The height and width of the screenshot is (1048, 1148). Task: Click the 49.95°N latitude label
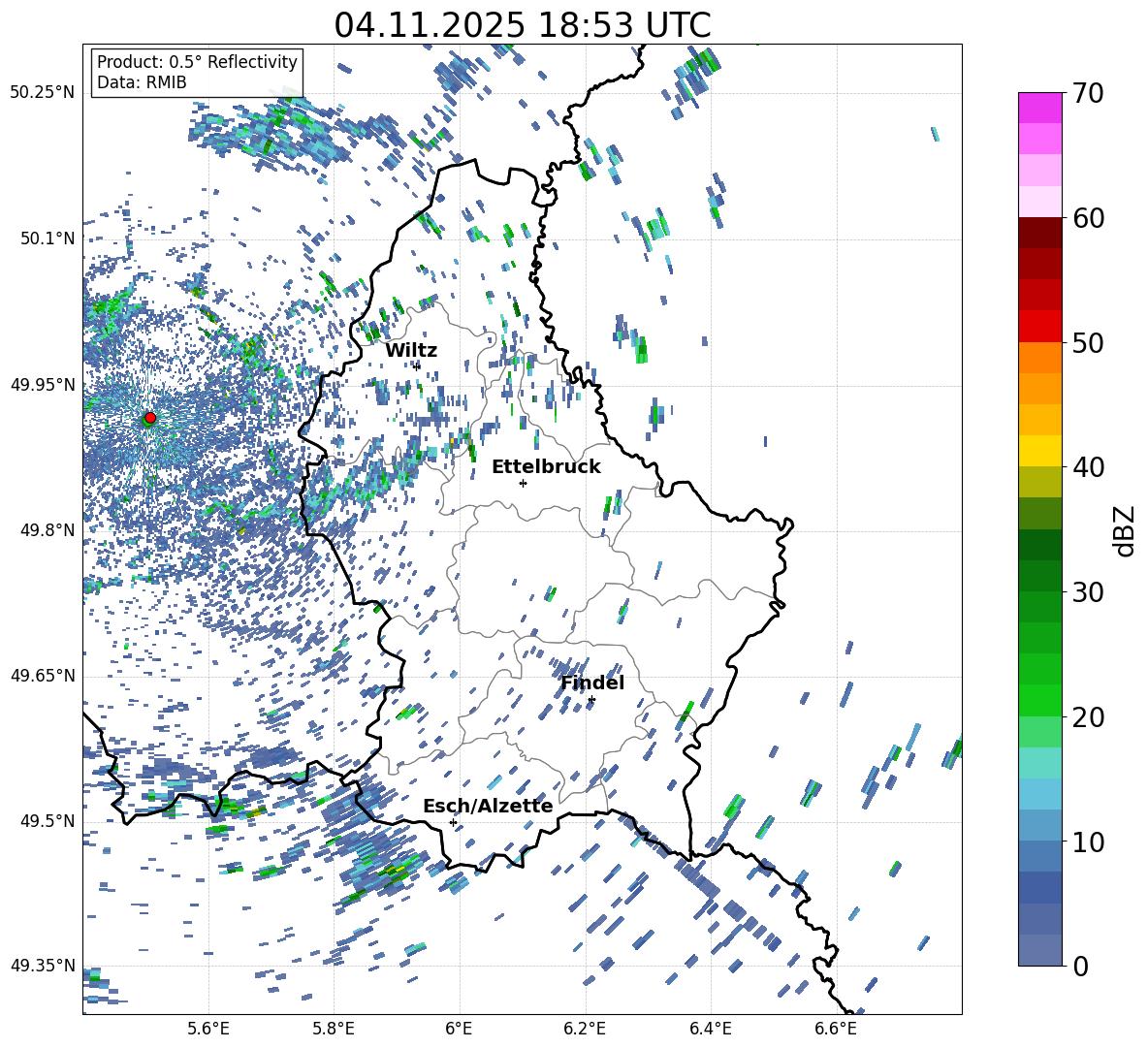(x=43, y=385)
